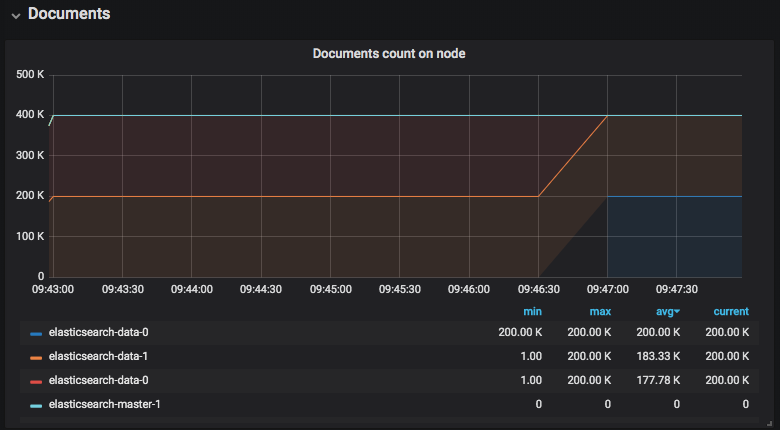Click the 400 K y-axis label
This screenshot has width=780, height=430.
30,115
